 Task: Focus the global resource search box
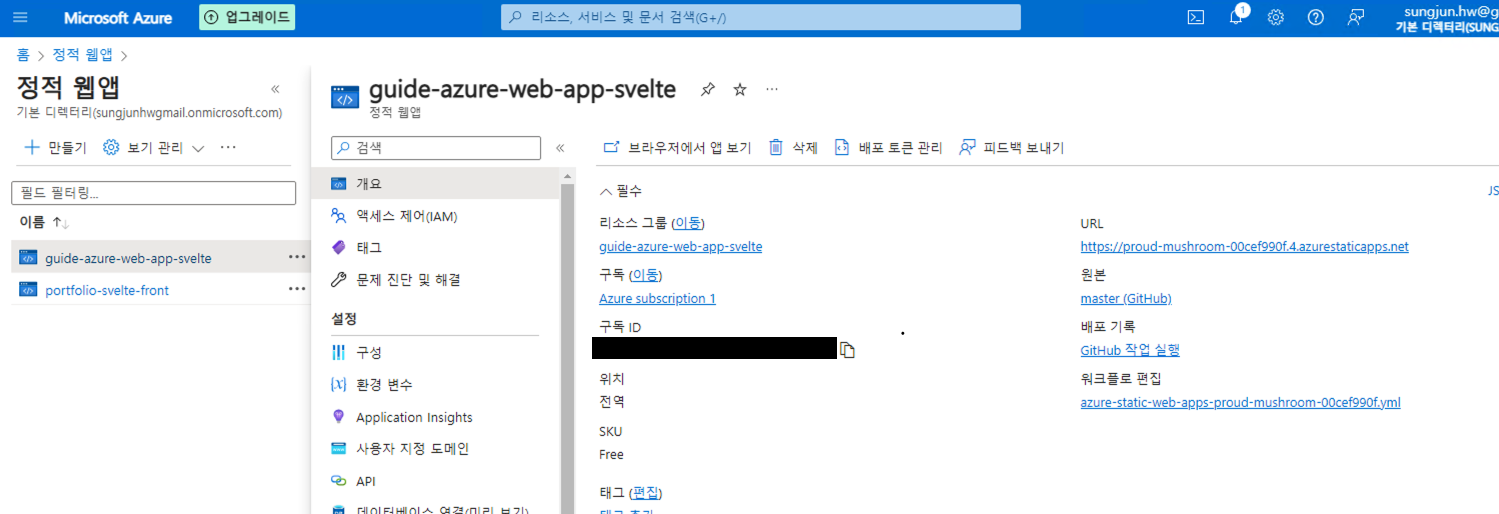tap(761, 17)
